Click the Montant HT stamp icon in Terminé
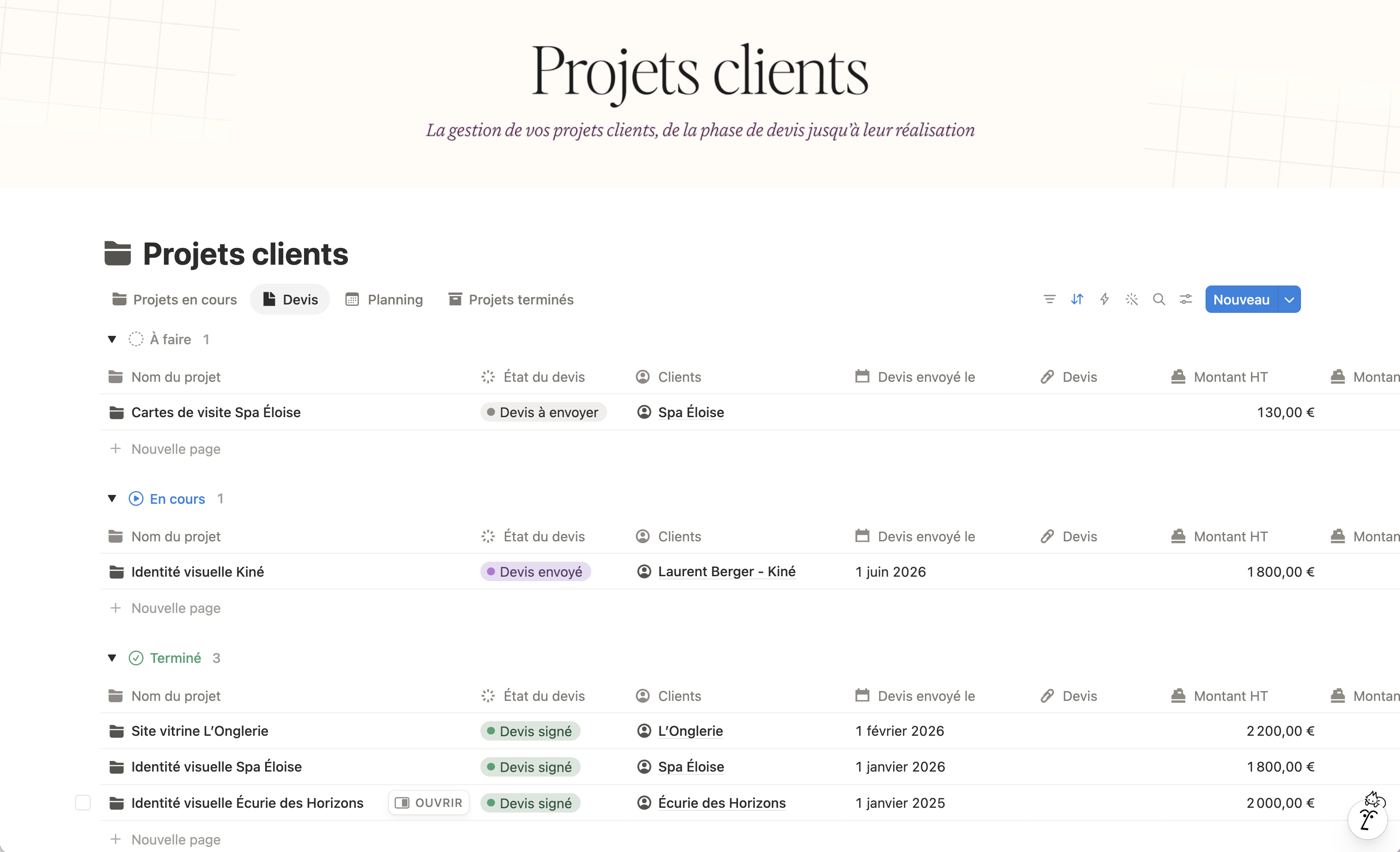1400x852 pixels. [1179, 695]
